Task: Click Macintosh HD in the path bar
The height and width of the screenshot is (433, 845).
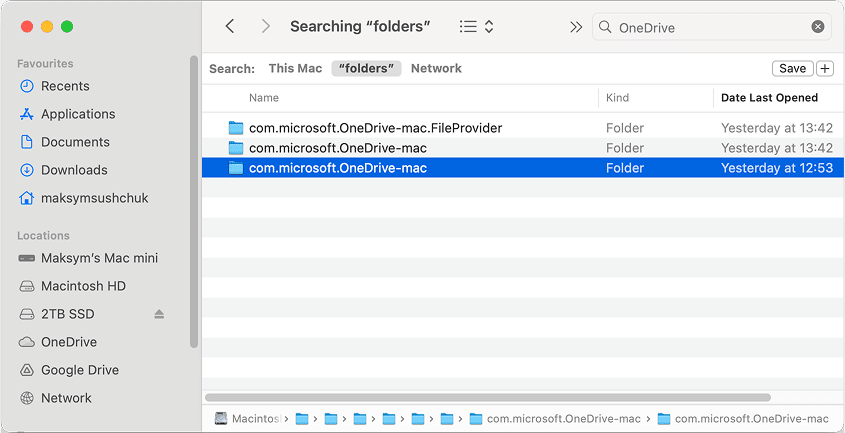Action: coord(248,418)
